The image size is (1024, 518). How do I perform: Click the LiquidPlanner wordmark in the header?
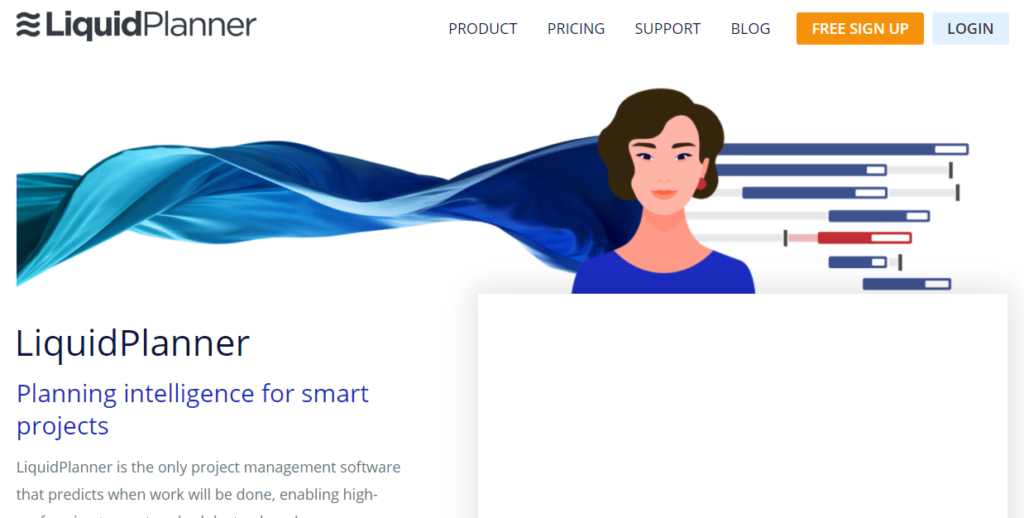pos(151,25)
